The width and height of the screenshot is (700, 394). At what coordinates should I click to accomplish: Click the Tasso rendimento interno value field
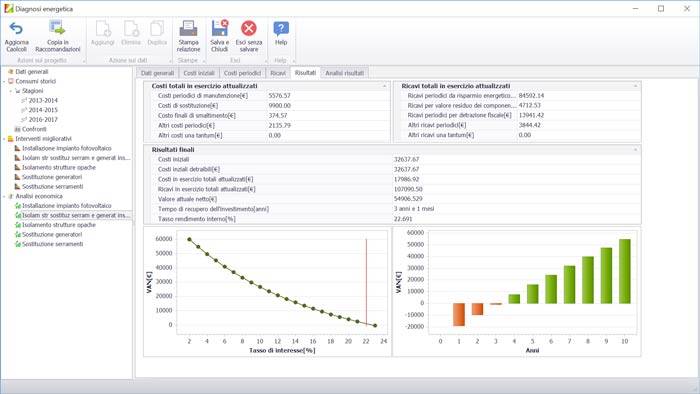click(516, 219)
